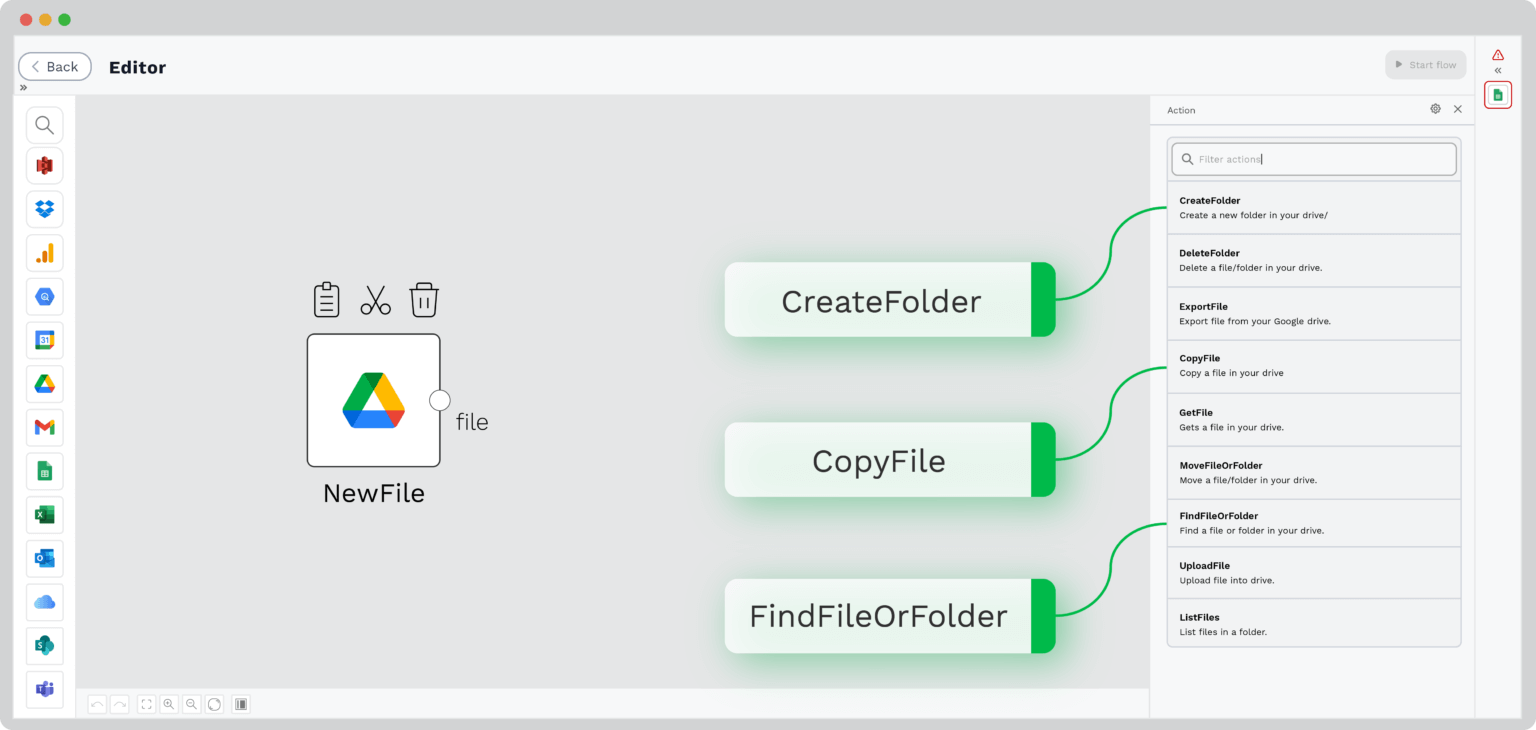Open the Action panel settings gear
The image size is (1536, 730).
pos(1435,108)
